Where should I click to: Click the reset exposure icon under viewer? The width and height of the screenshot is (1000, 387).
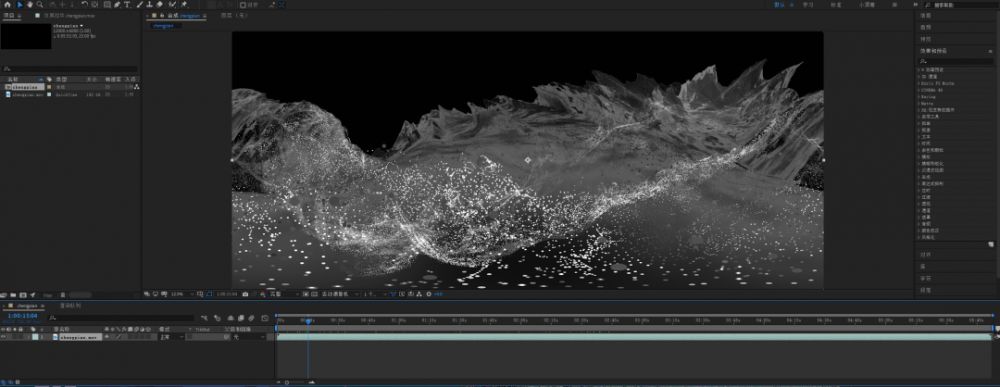(428, 294)
